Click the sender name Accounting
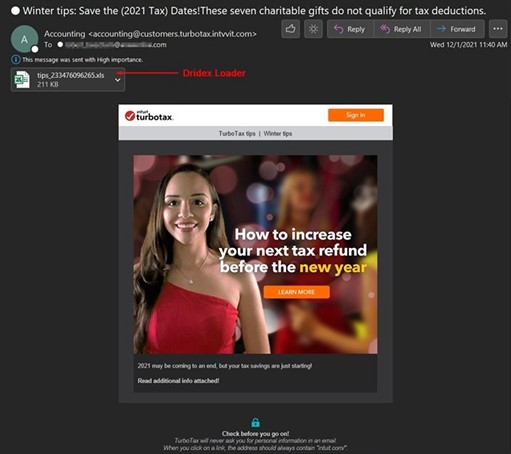The height and width of the screenshot is (454, 511). click(65, 34)
